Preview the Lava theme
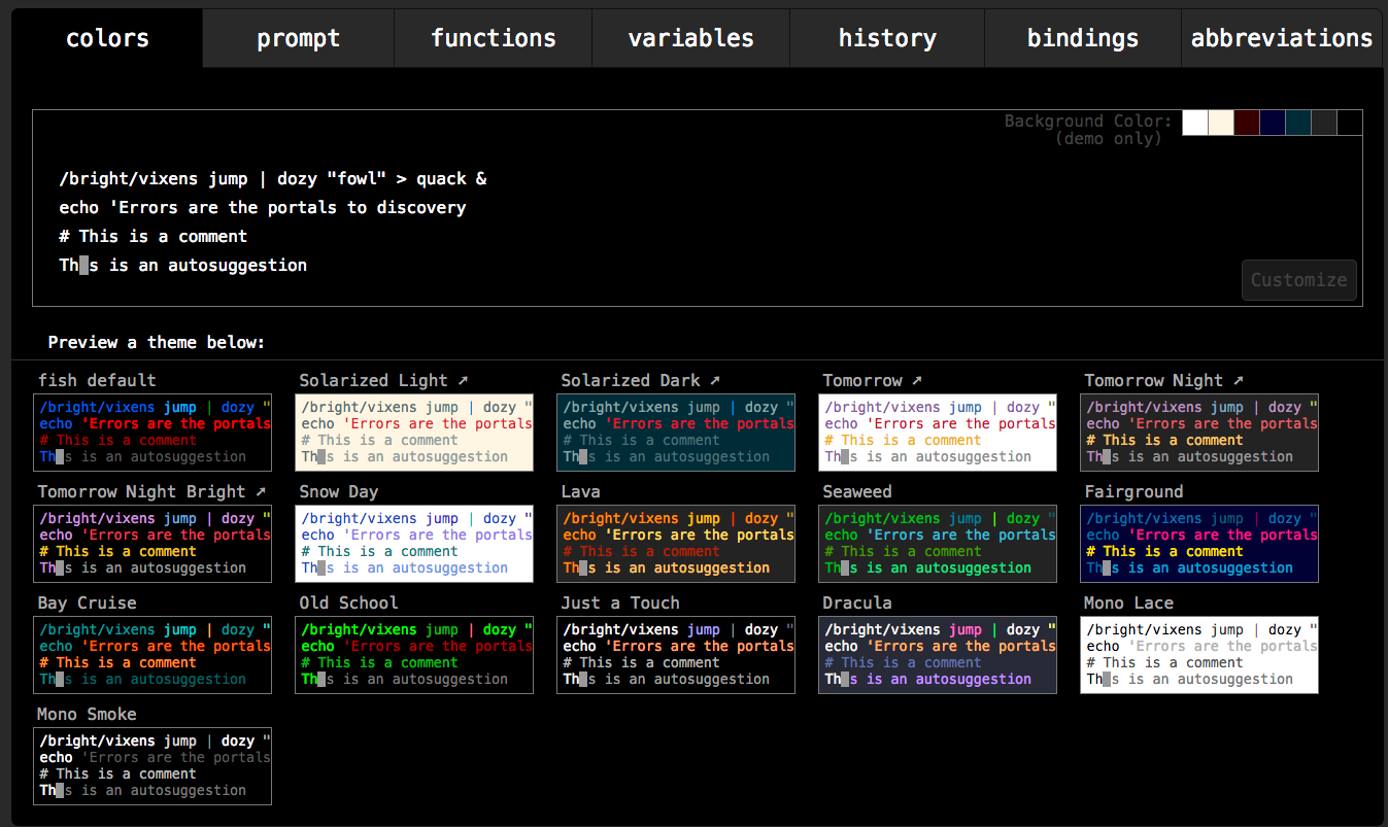This screenshot has height=827, width=1388. coord(675,543)
